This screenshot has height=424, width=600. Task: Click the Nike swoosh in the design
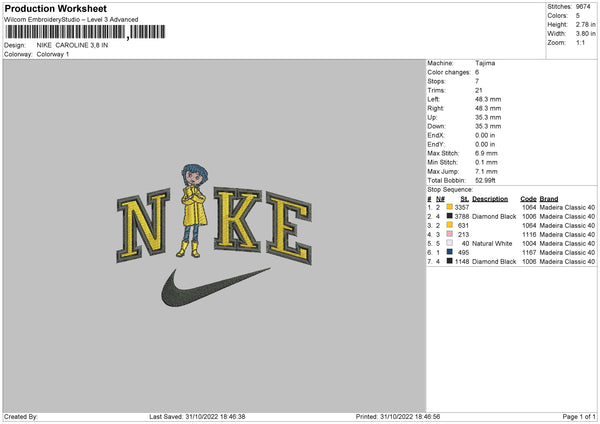point(215,288)
